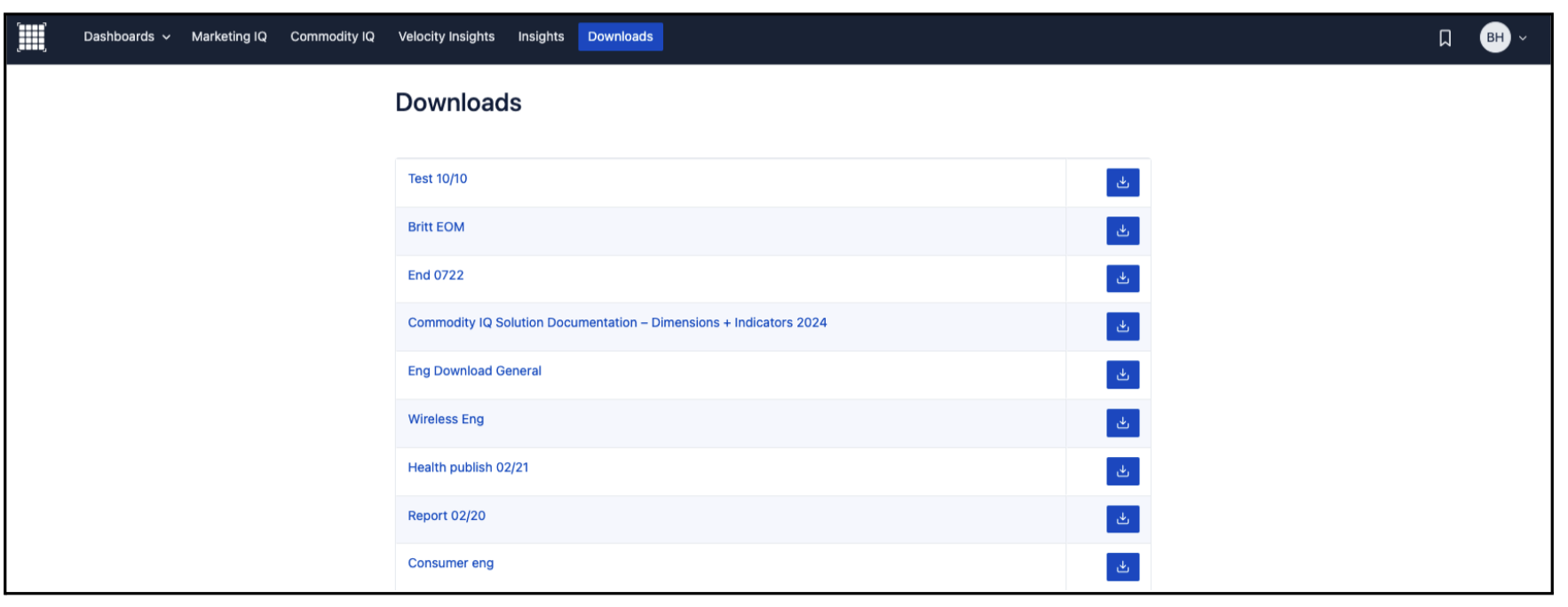
Task: Click the Health publish 02/21 link
Action: (x=468, y=468)
